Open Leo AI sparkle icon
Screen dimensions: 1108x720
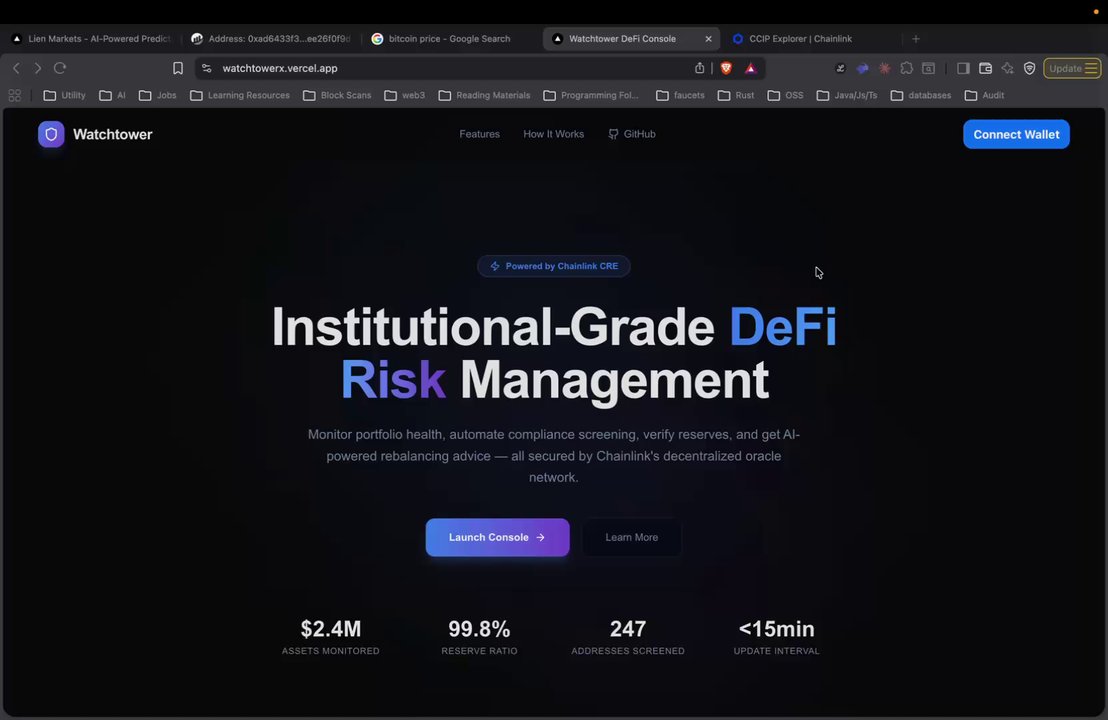point(1008,68)
